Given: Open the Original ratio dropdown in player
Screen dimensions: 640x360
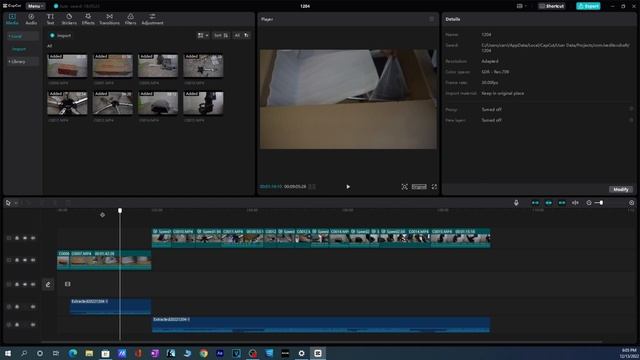Looking at the screenshot, I should point(419,187).
